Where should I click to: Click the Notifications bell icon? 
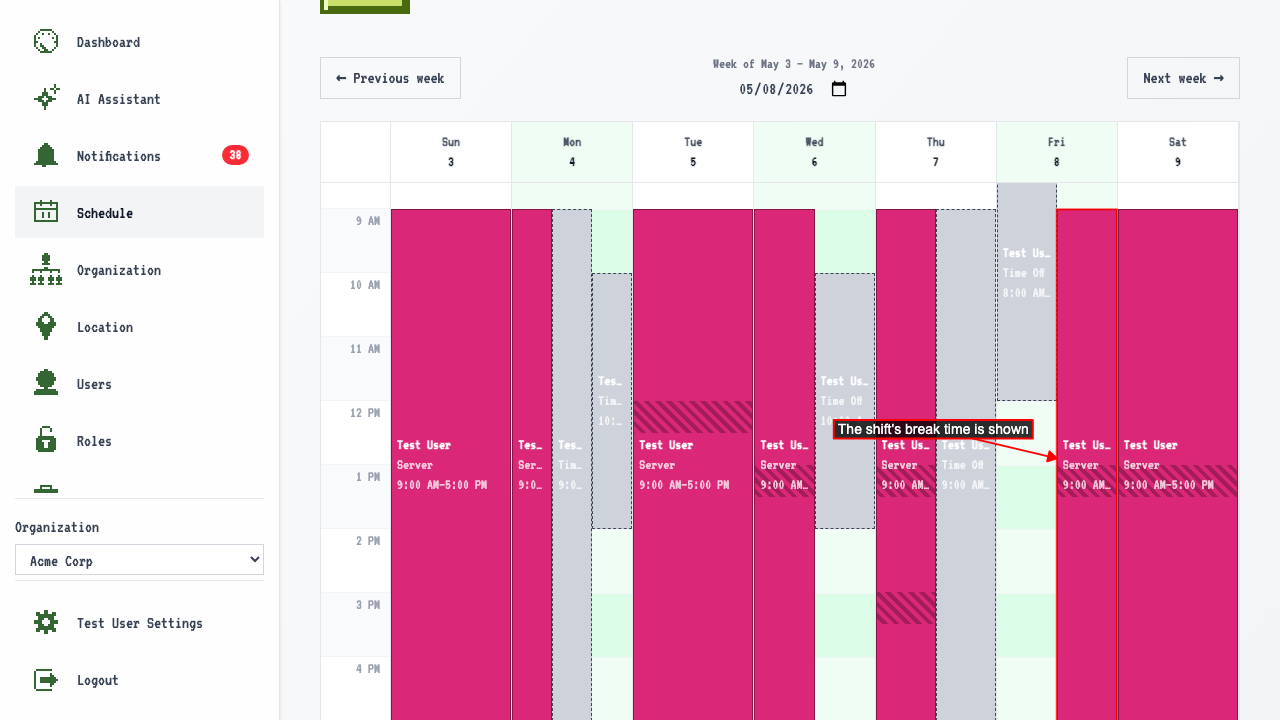pos(46,156)
